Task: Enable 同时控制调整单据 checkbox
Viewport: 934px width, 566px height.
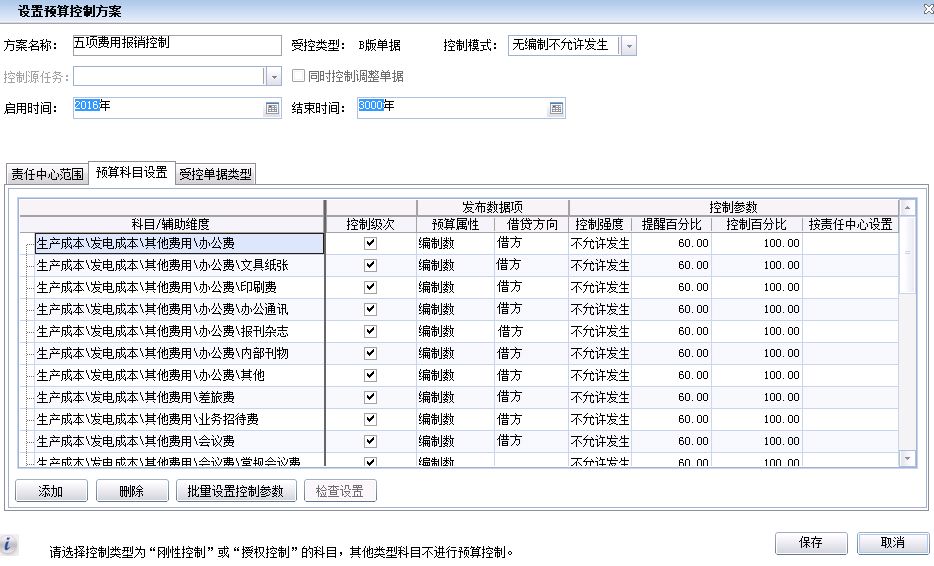Action: click(298, 76)
